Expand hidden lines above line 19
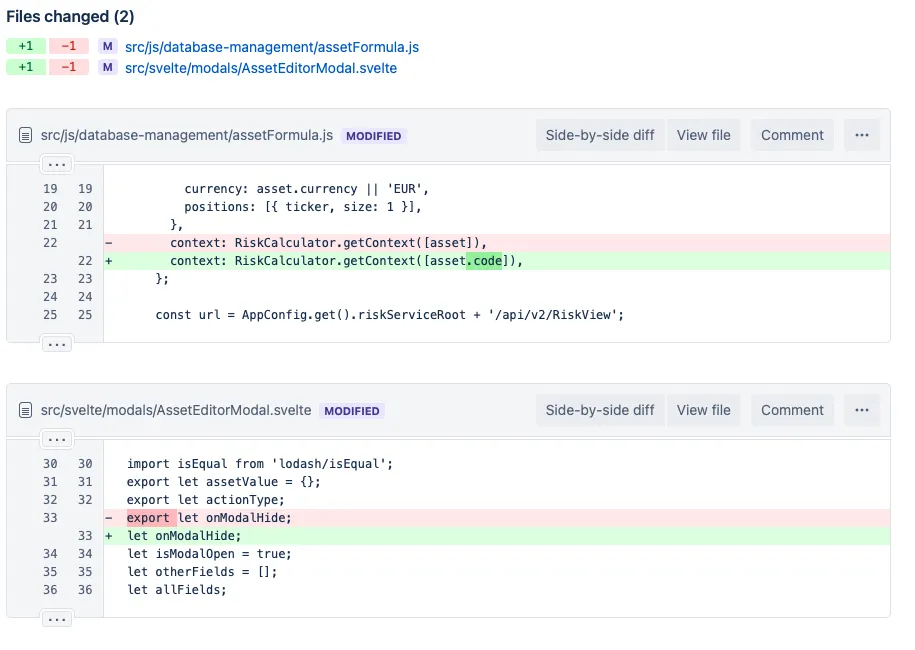The width and height of the screenshot is (915, 650). 58,164
